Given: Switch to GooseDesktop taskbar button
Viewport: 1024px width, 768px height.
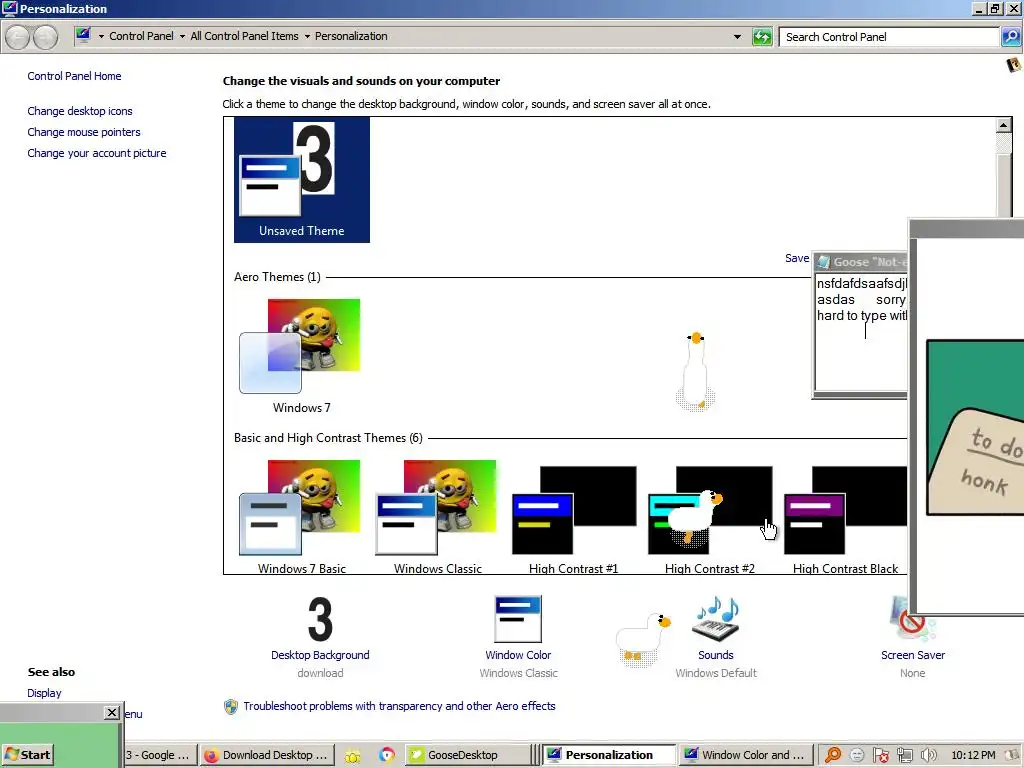Looking at the screenshot, I should pyautogui.click(x=467, y=755).
